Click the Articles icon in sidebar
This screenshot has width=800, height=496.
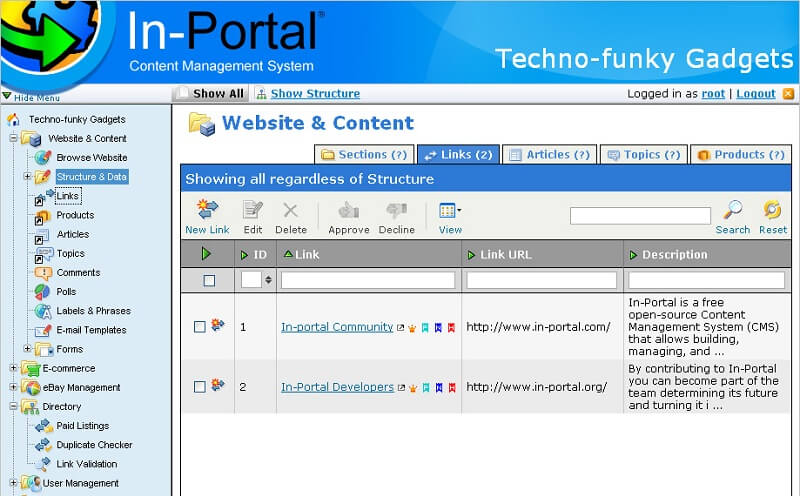coord(42,236)
